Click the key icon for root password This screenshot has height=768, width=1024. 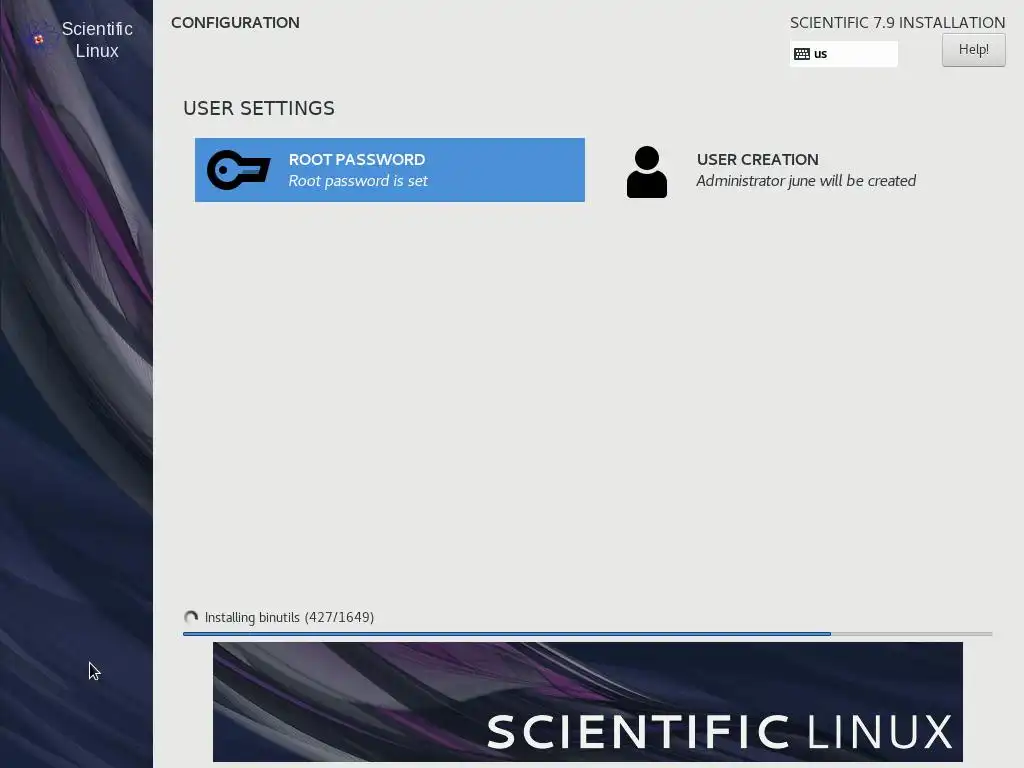238,170
